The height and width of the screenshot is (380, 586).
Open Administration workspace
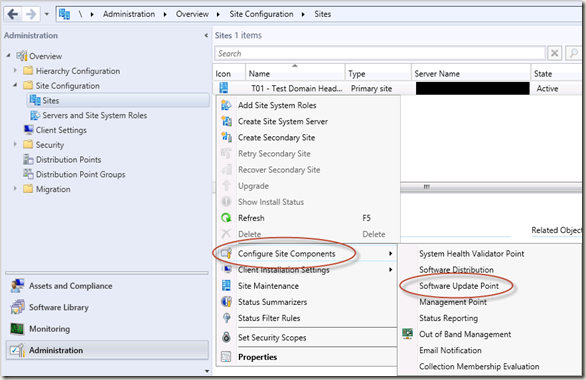click(x=107, y=350)
